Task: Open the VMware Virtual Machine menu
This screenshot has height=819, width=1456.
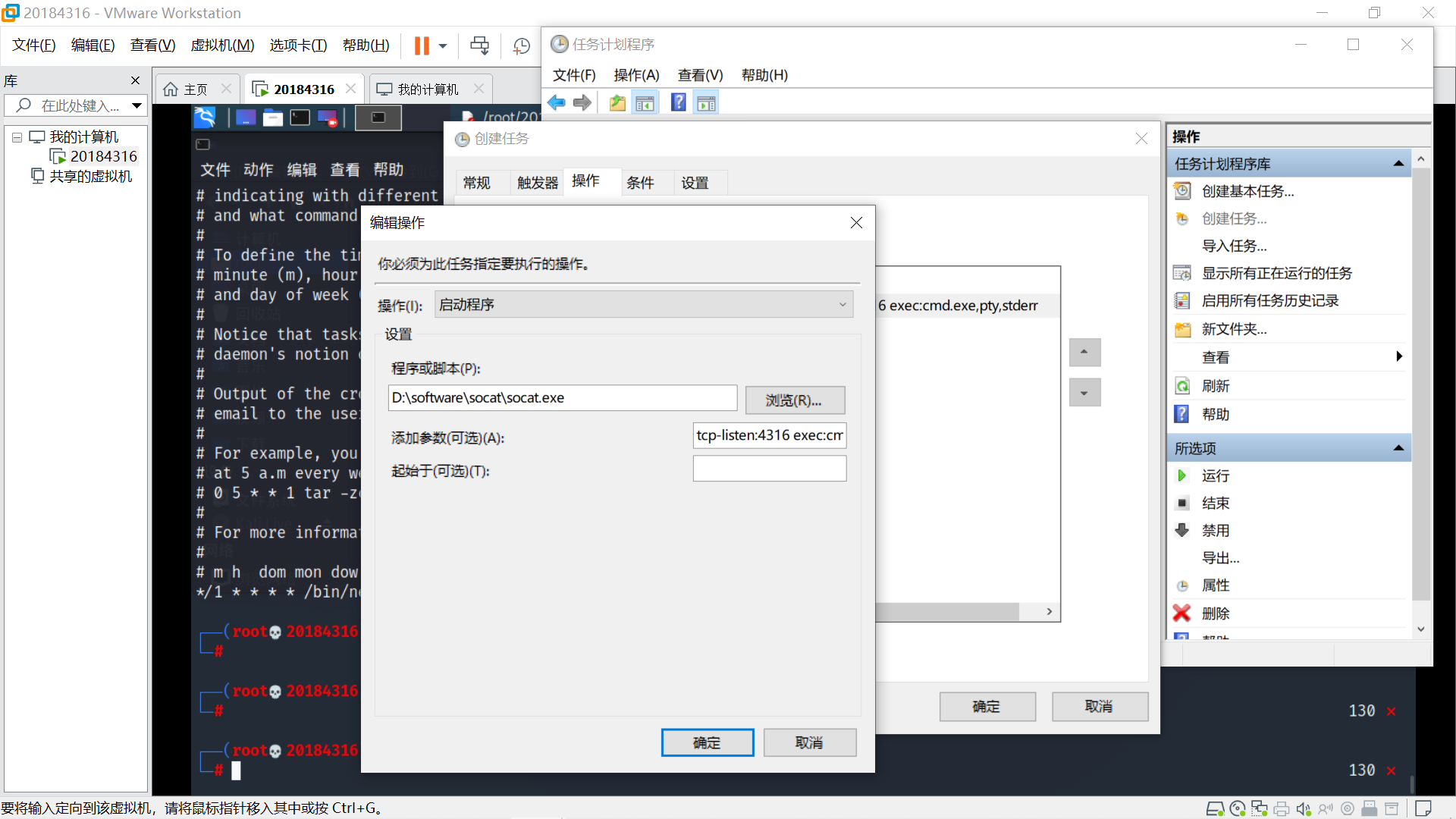Action: pyautogui.click(x=222, y=45)
